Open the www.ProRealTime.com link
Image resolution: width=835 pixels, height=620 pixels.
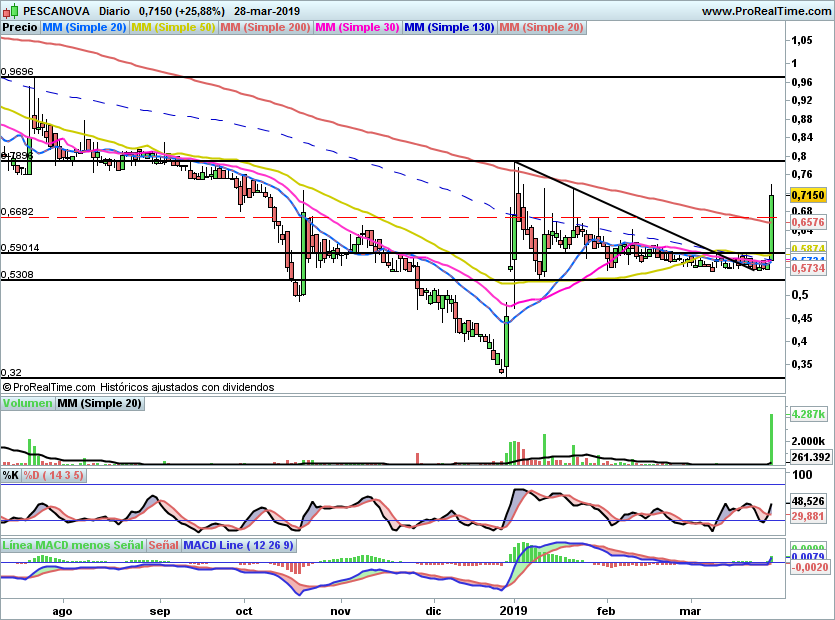point(766,11)
